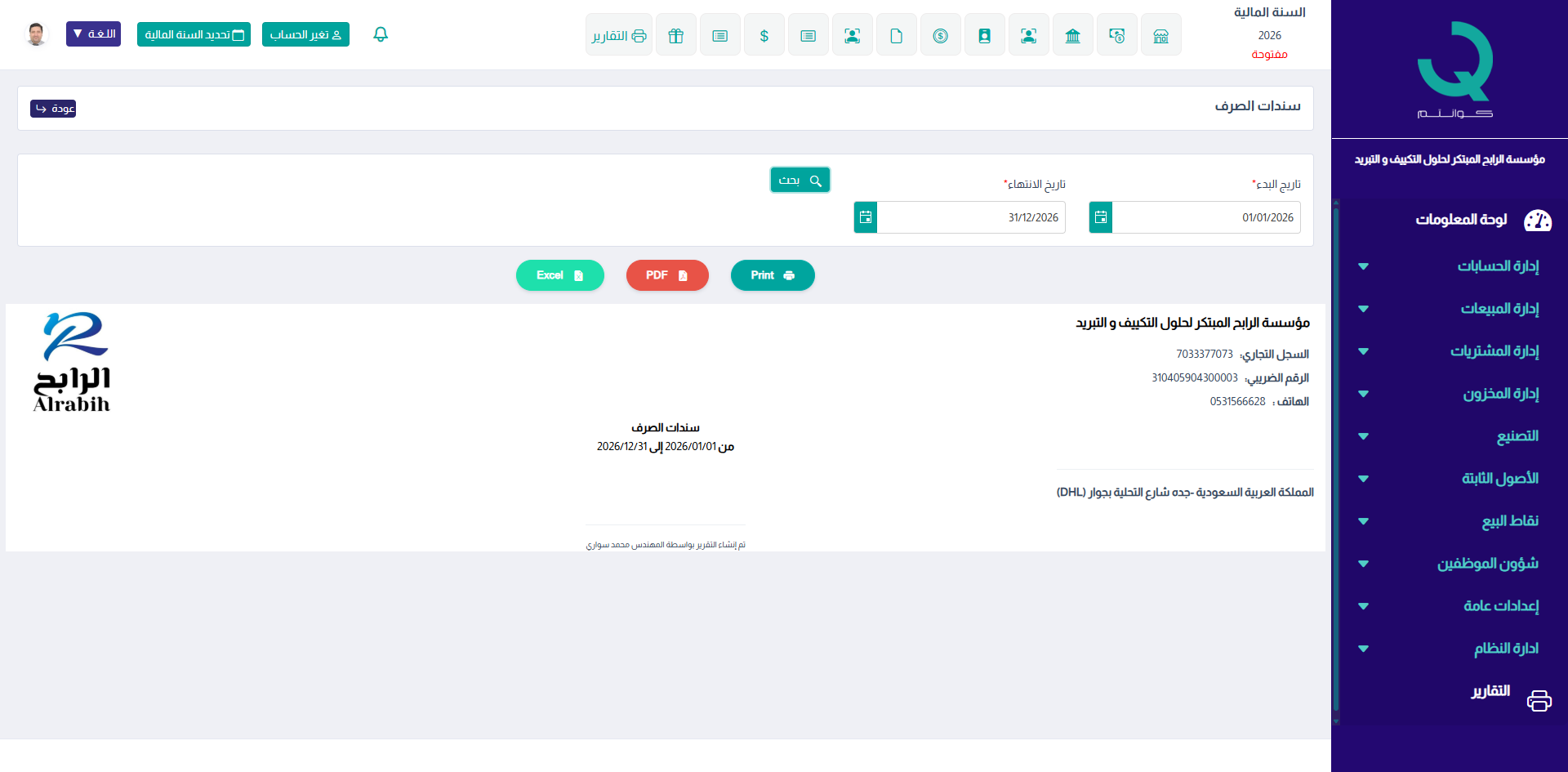Click the ID badge icon in toolbar

tap(984, 35)
